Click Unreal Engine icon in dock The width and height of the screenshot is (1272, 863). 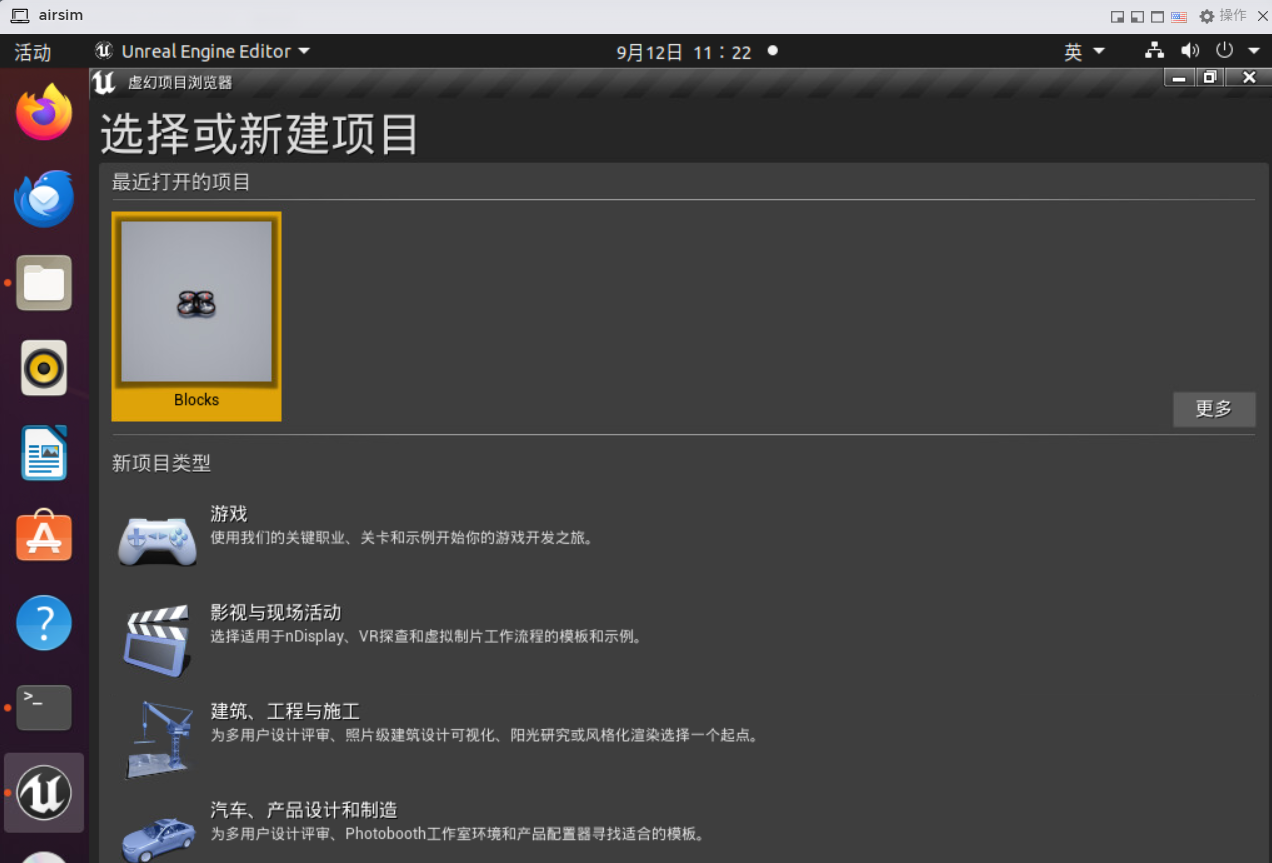[x=44, y=792]
